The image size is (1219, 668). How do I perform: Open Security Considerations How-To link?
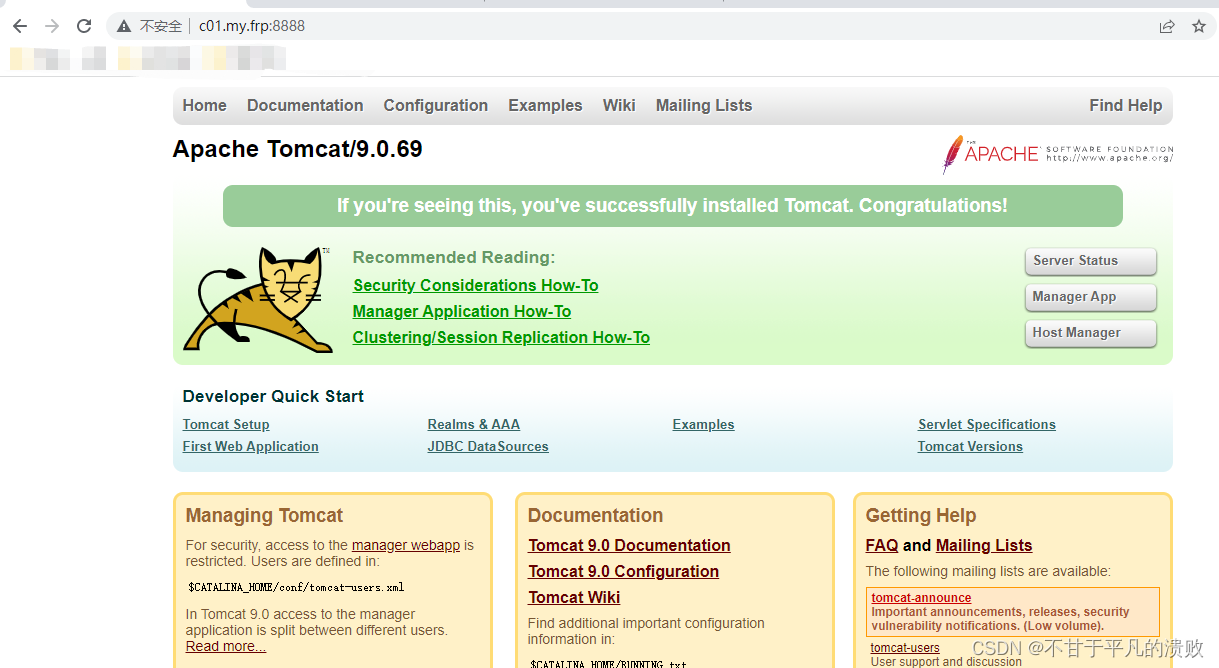coord(476,285)
